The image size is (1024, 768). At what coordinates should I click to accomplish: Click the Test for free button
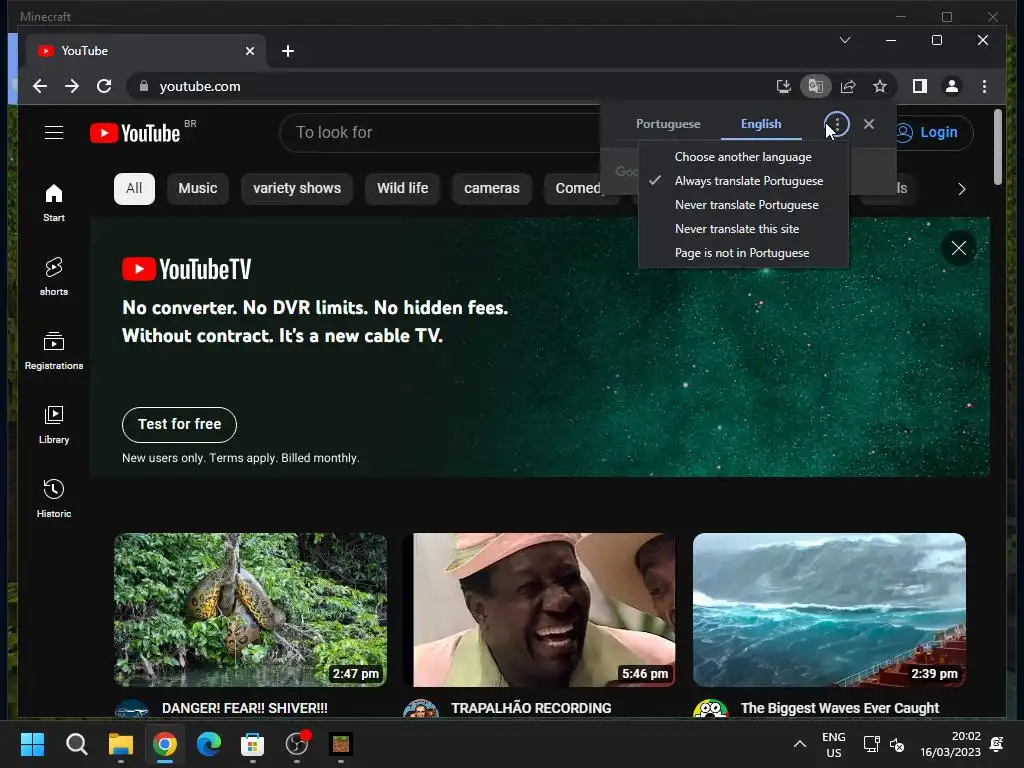click(x=180, y=424)
